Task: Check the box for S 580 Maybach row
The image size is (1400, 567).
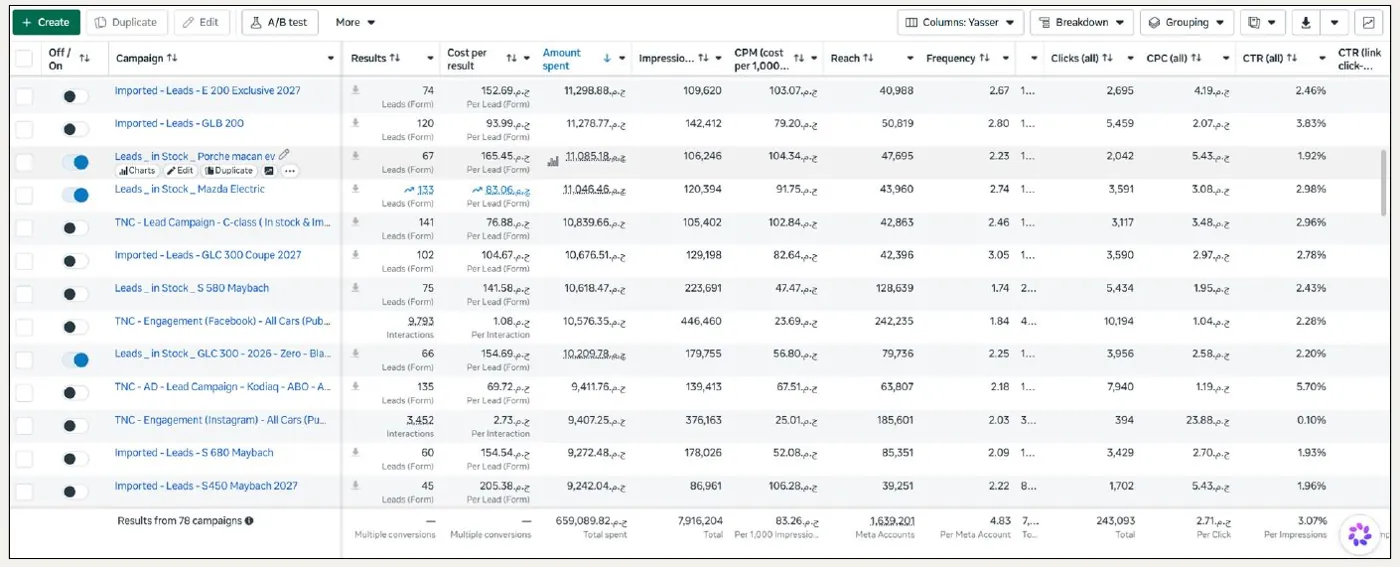Action: (24, 294)
